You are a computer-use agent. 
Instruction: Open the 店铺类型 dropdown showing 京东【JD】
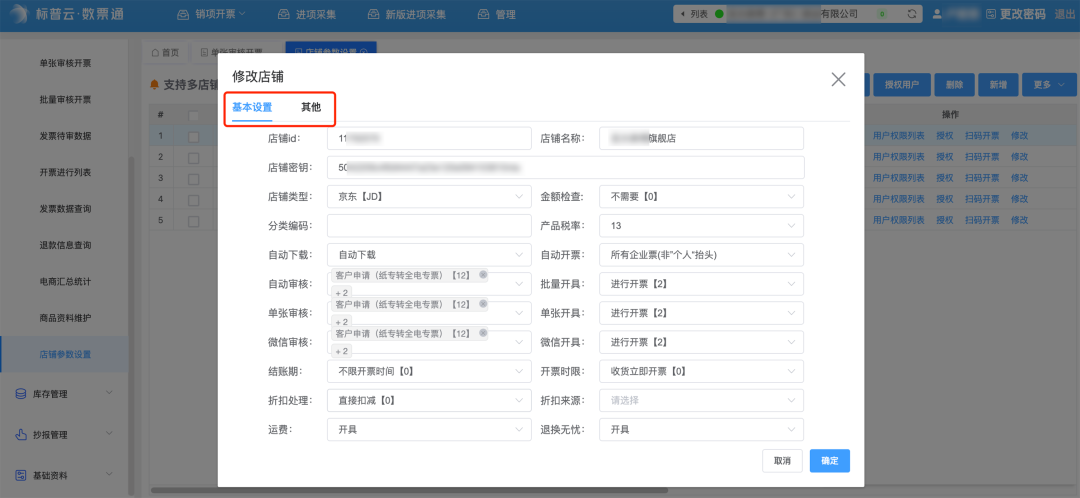point(429,197)
